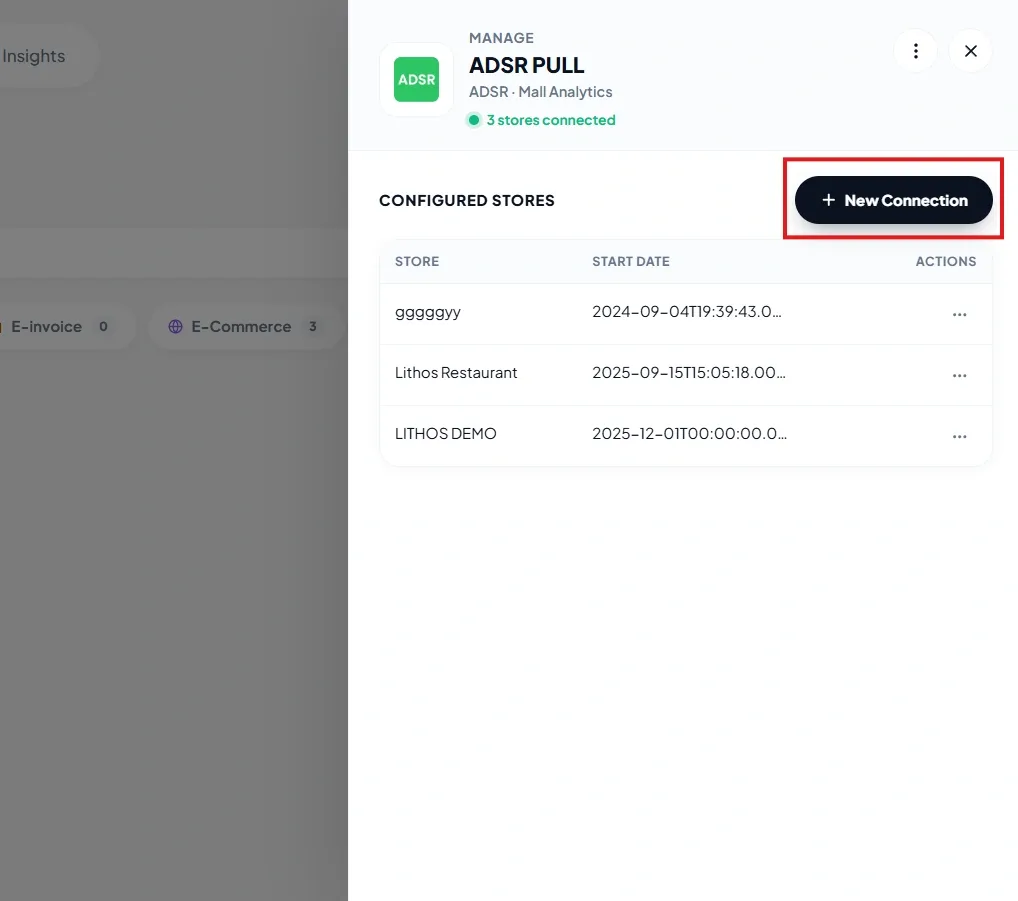
Task: Click the ACTIONS column header
Action: [945, 261]
